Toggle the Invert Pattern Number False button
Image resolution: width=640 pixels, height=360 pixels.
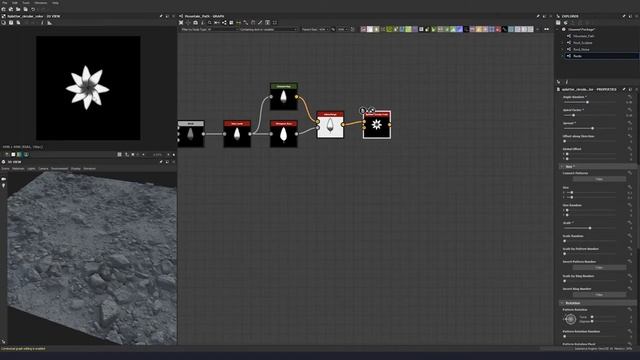(x=599, y=268)
